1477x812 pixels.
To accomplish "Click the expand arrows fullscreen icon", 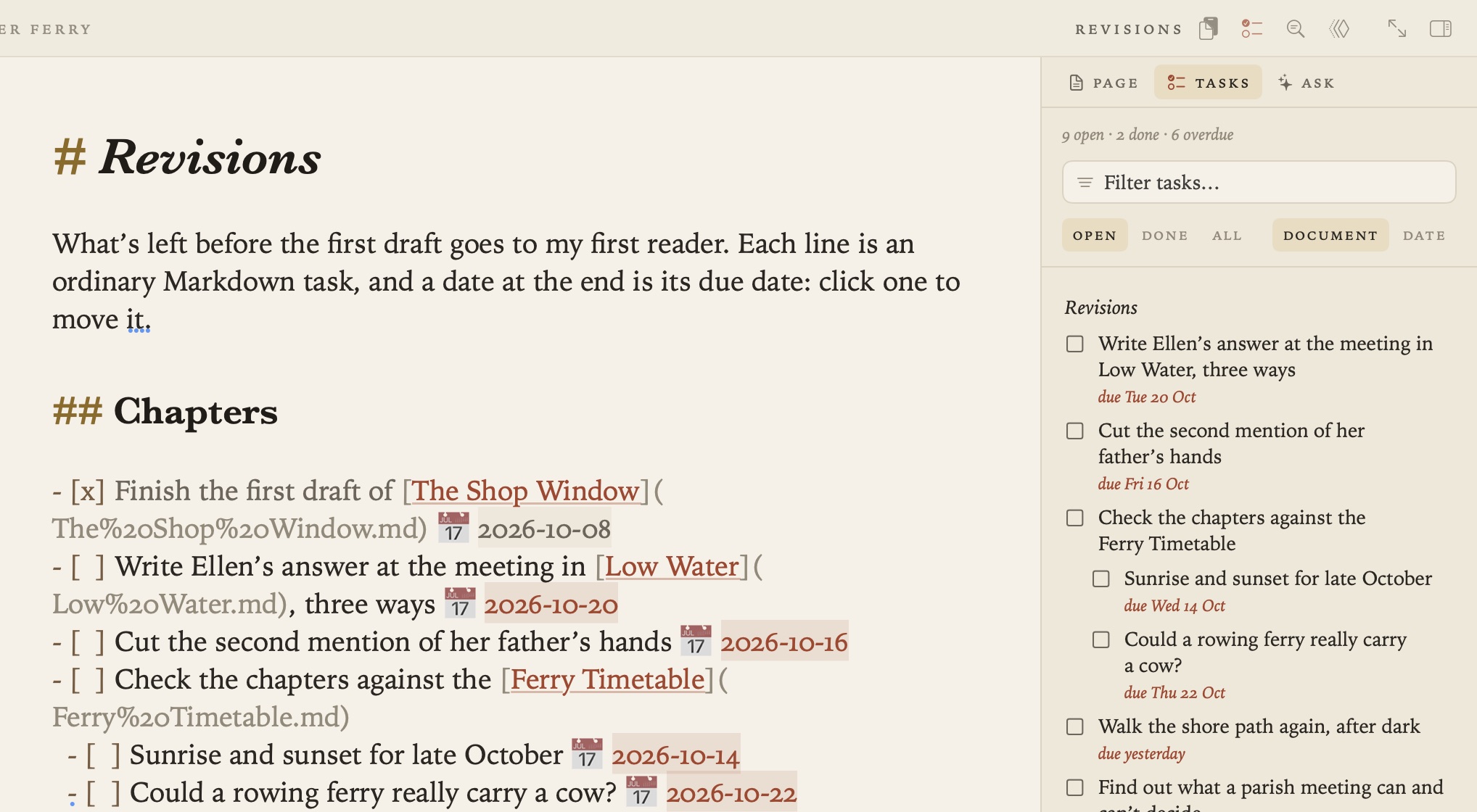I will tap(1397, 29).
